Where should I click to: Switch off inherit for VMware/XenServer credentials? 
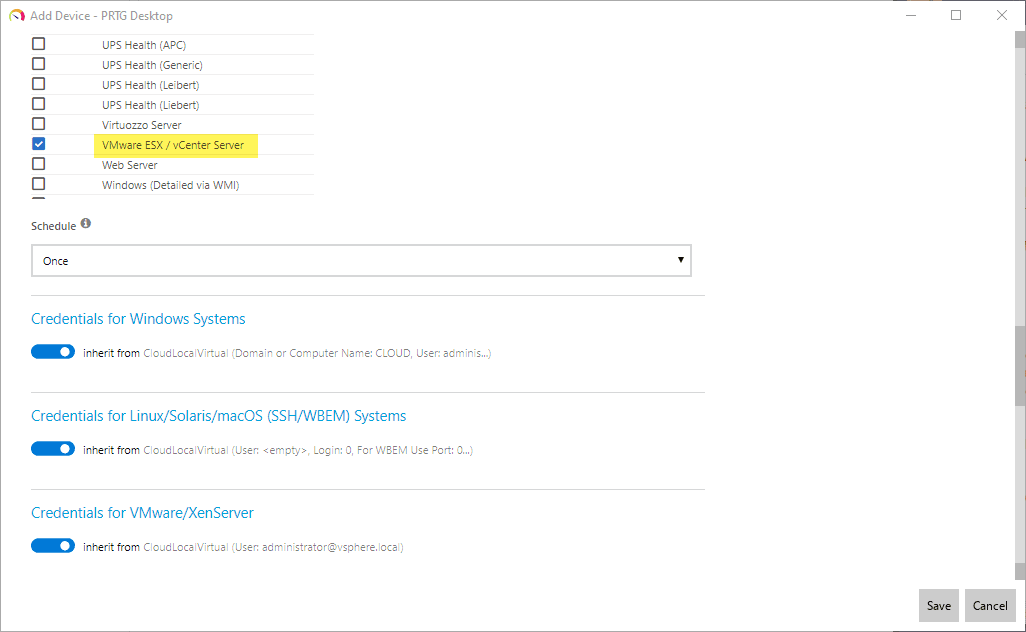(53, 546)
